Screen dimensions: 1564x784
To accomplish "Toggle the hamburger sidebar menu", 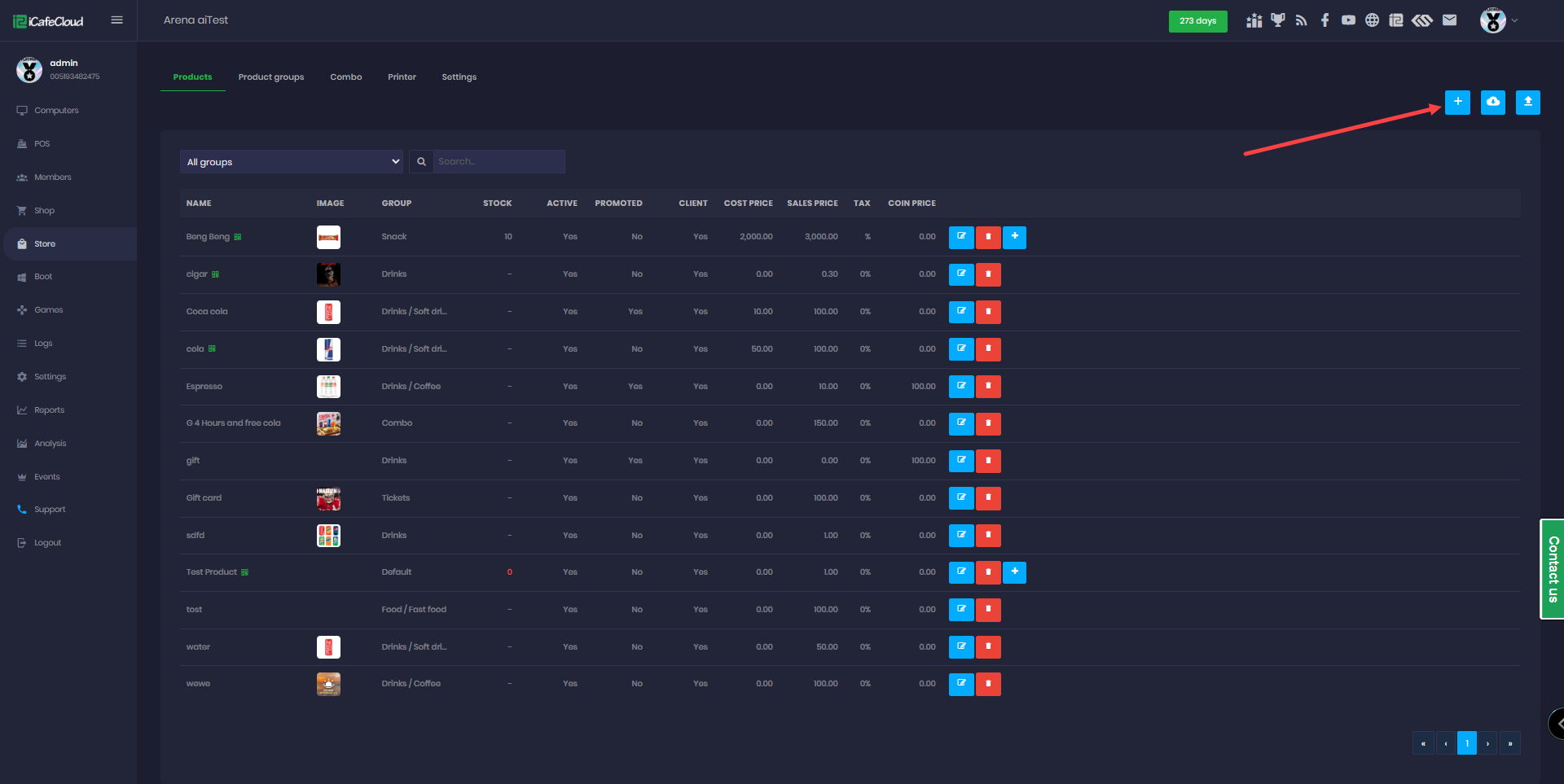I will pyautogui.click(x=116, y=20).
